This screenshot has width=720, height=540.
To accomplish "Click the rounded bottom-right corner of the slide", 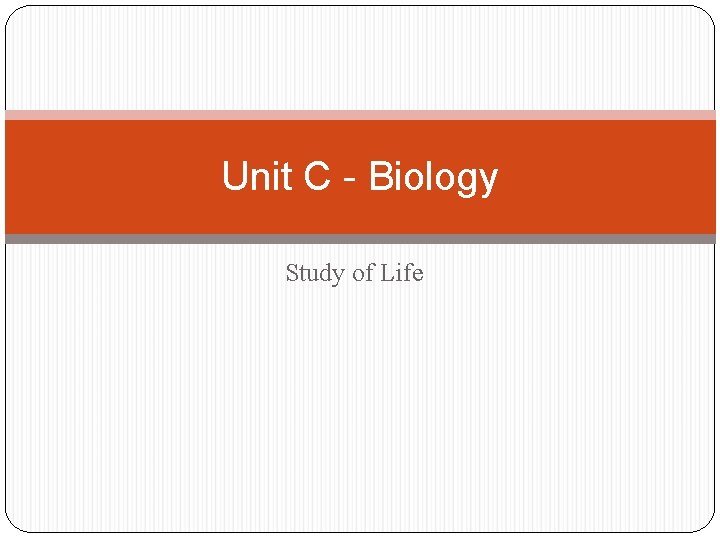I will pyautogui.click(x=706, y=523).
